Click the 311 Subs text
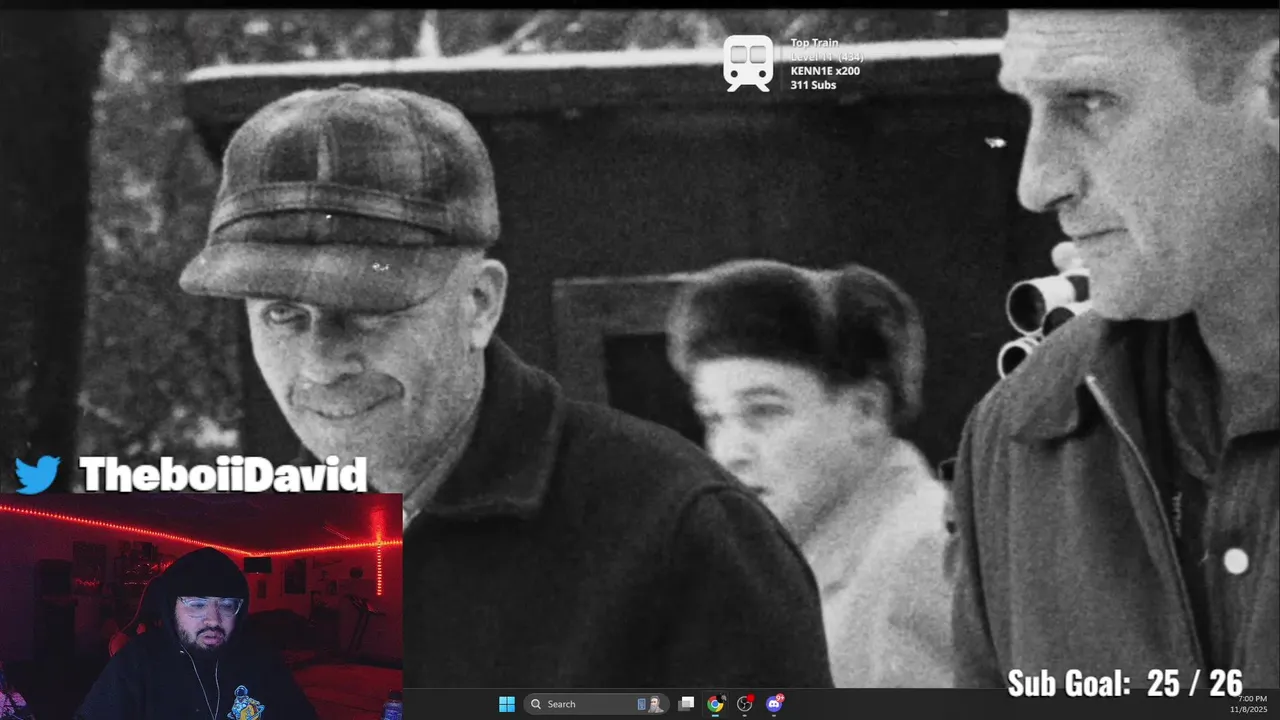 (x=813, y=85)
